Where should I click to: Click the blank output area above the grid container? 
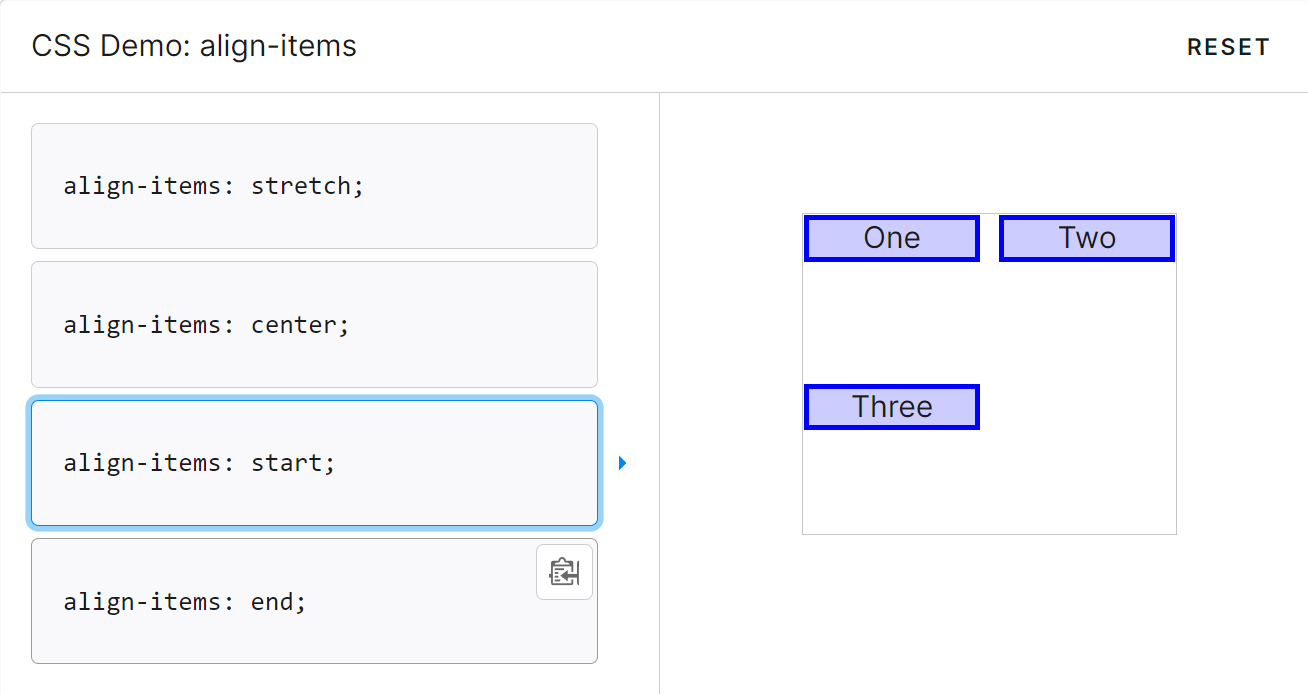coord(989,153)
